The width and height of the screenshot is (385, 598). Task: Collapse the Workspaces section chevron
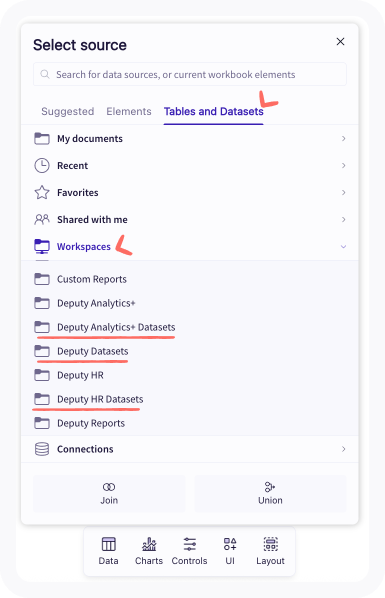[x=343, y=246]
